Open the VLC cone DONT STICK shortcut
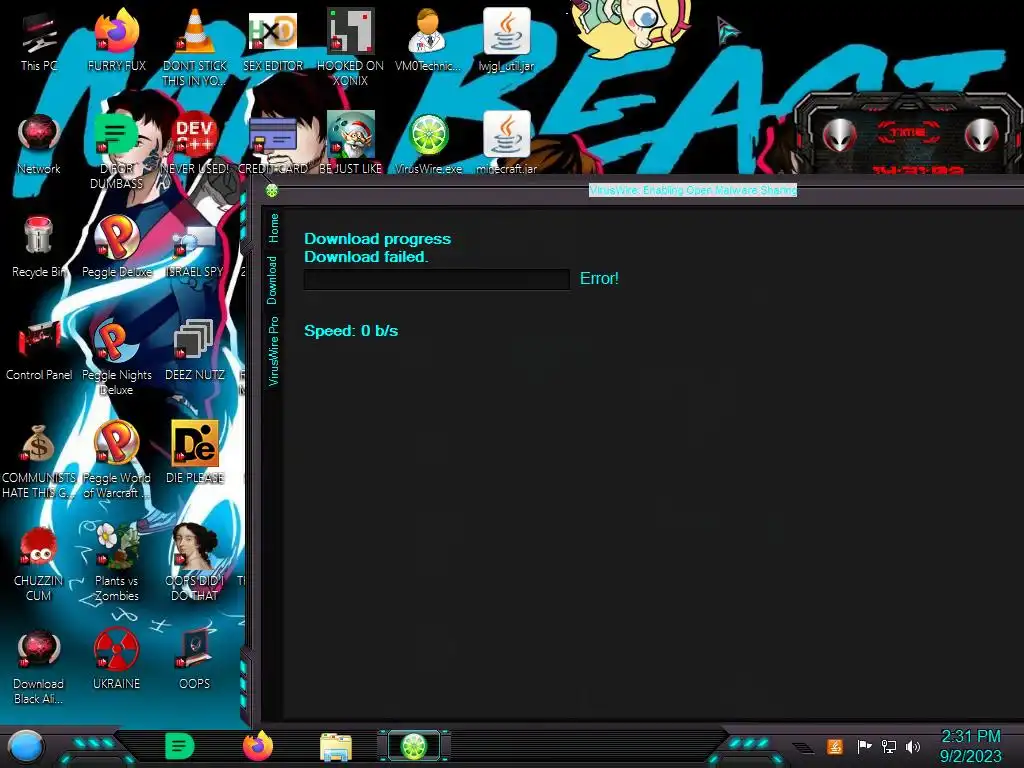The width and height of the screenshot is (1024, 768). point(195,47)
